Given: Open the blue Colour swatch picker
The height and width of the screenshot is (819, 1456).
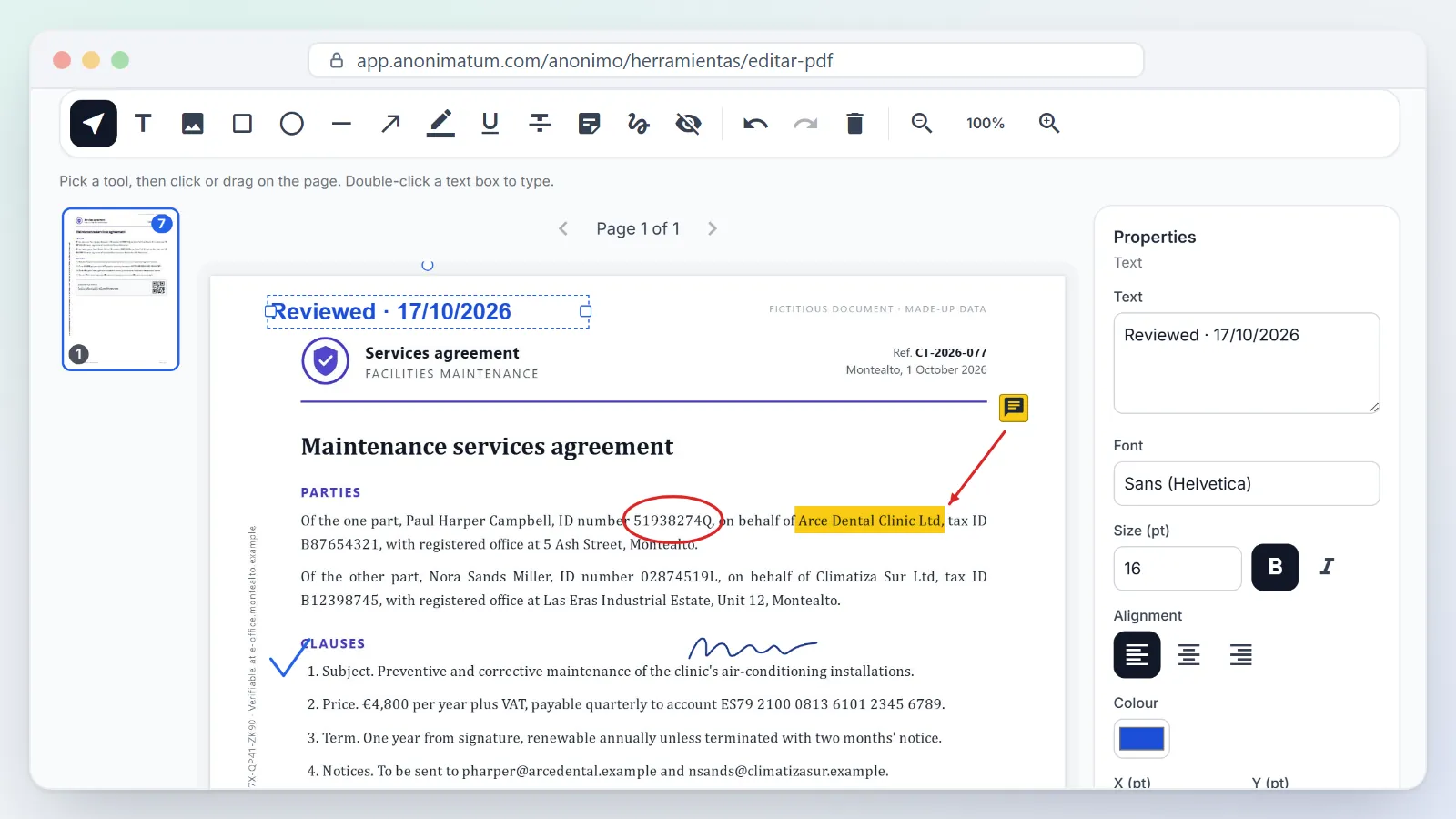Looking at the screenshot, I should [1141, 739].
